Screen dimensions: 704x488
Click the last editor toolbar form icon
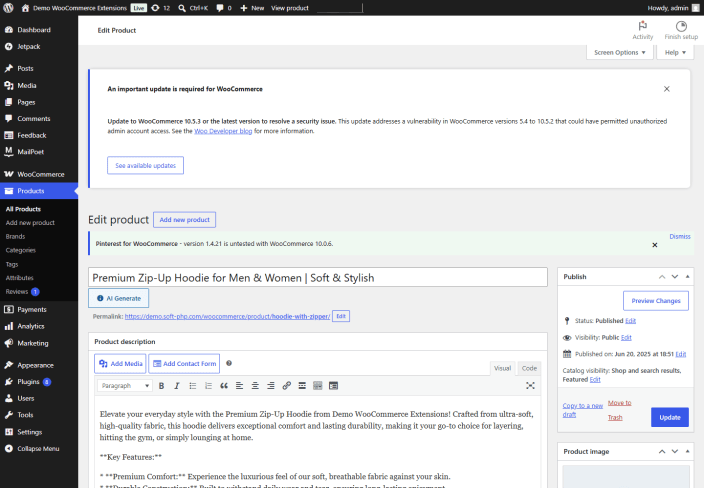[x=333, y=386]
